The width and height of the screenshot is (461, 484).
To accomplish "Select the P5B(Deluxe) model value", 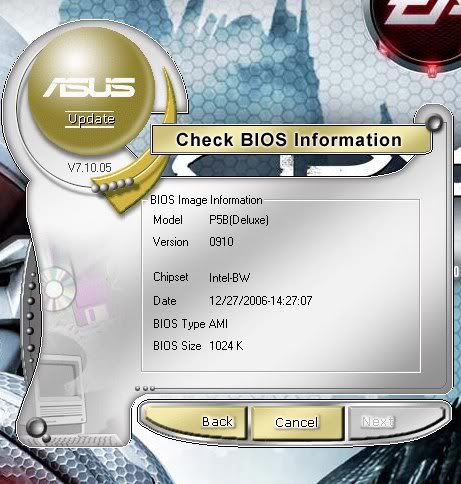I will (x=239, y=220).
